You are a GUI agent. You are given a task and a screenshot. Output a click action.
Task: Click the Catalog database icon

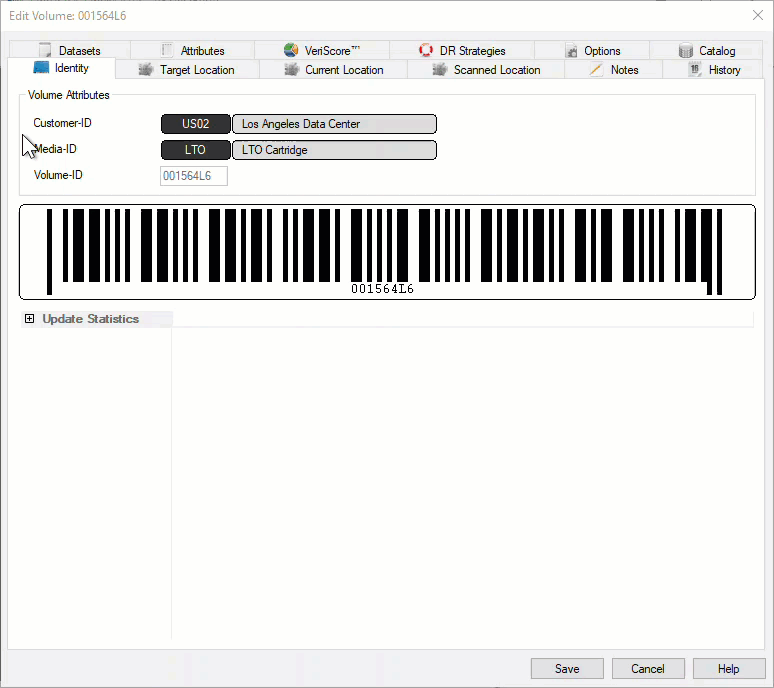coord(686,50)
